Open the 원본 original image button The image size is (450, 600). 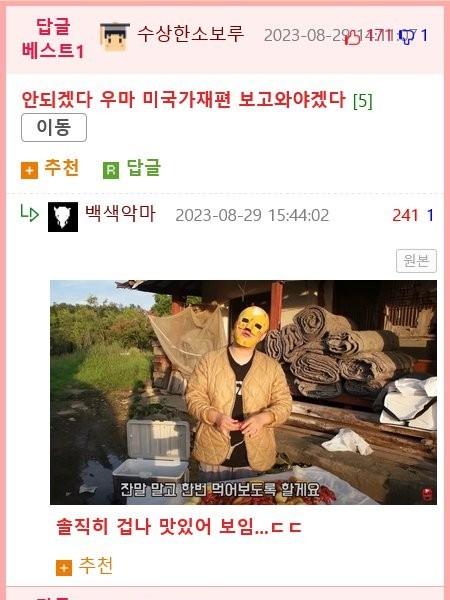(416, 261)
